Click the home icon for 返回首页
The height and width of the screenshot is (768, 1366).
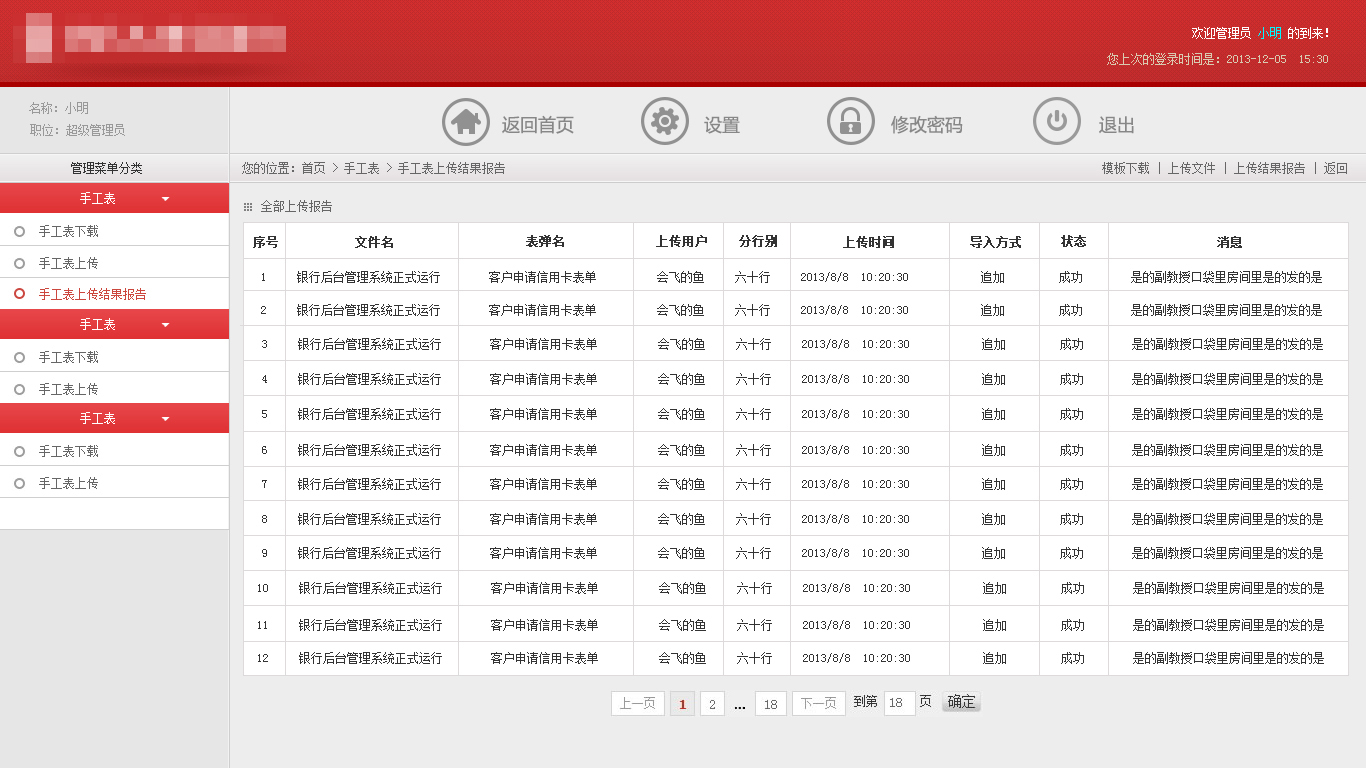click(466, 122)
